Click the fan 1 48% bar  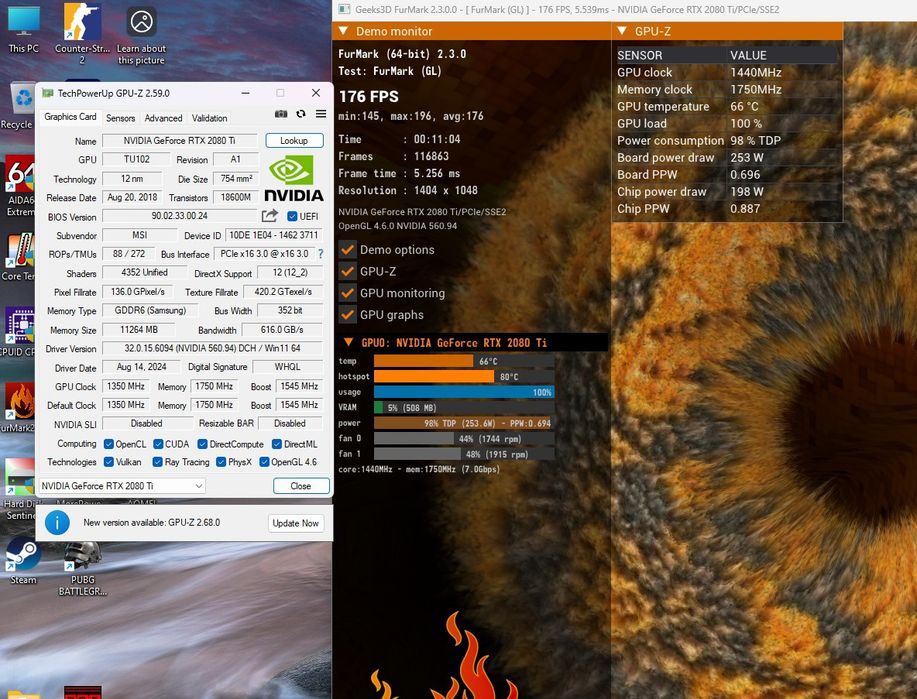coord(464,453)
